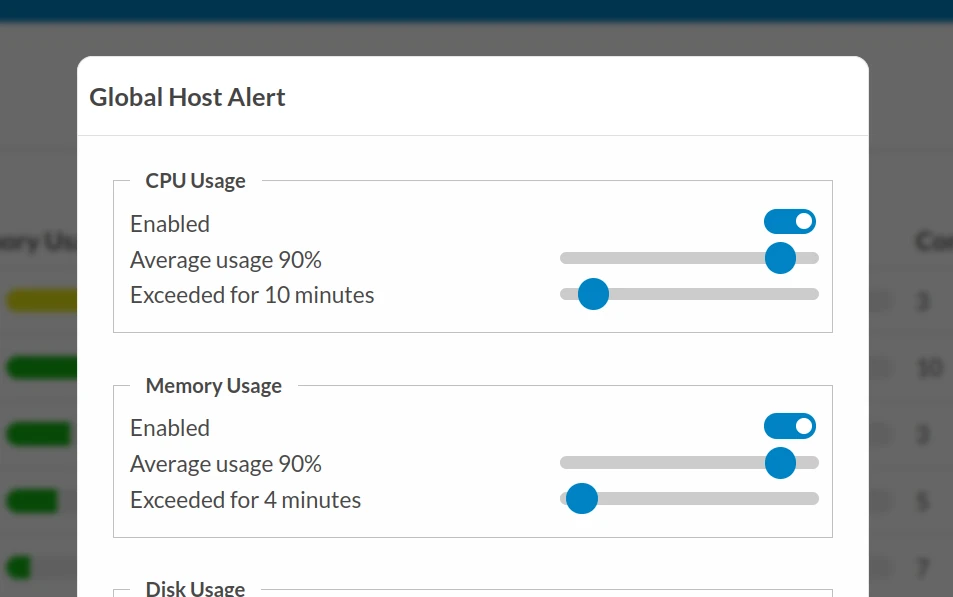Click the dark blue header bar at top
This screenshot has width=953, height=597.
click(476, 10)
